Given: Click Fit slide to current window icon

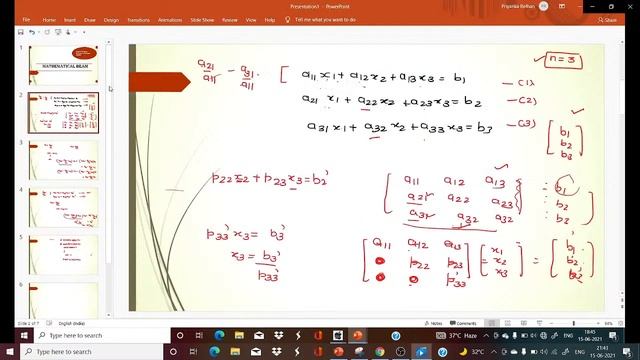Looking at the screenshot, I should [620, 323].
